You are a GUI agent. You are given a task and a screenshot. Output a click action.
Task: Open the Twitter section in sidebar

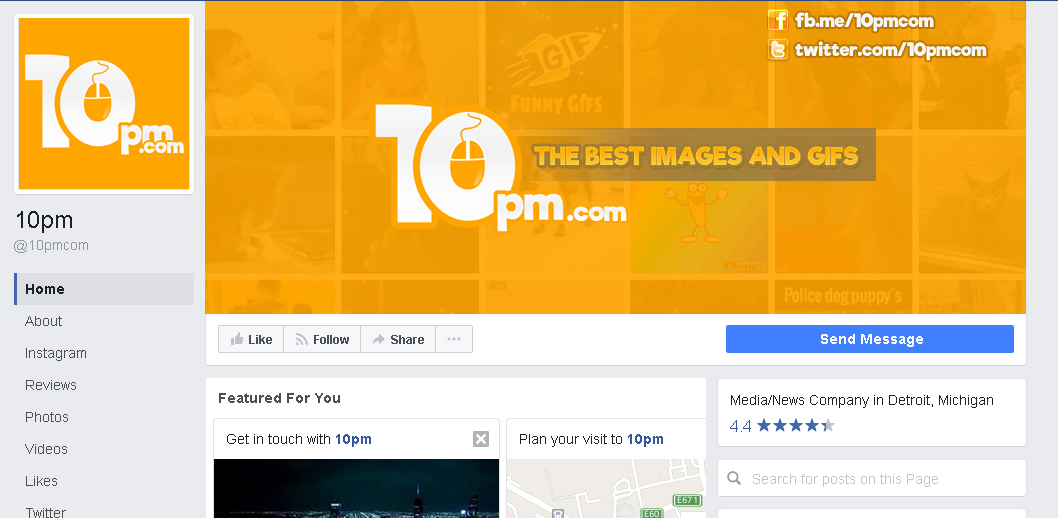[x=45, y=512]
